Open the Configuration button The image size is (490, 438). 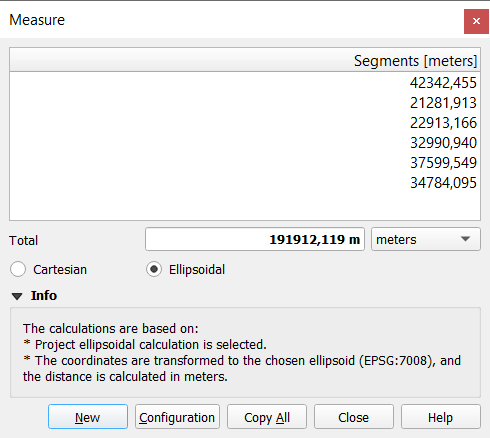coord(177,417)
